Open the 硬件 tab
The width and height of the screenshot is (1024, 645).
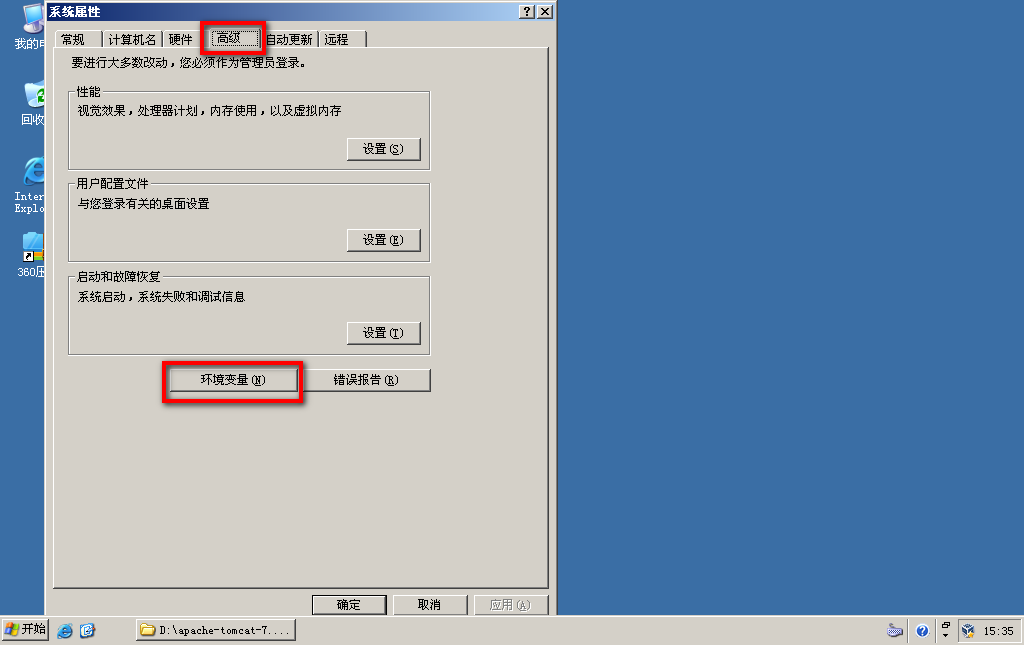coord(180,40)
